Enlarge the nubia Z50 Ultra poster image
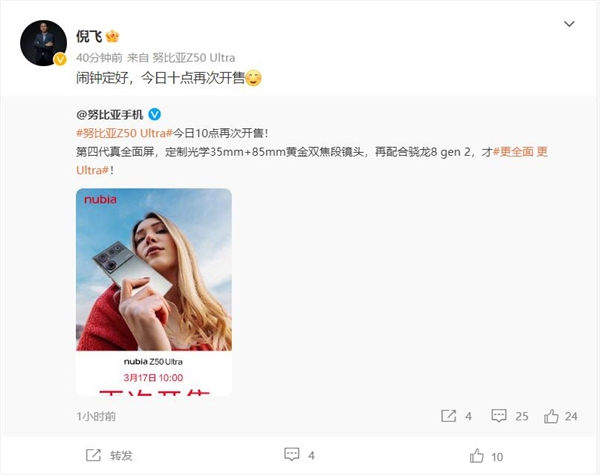 (154, 292)
